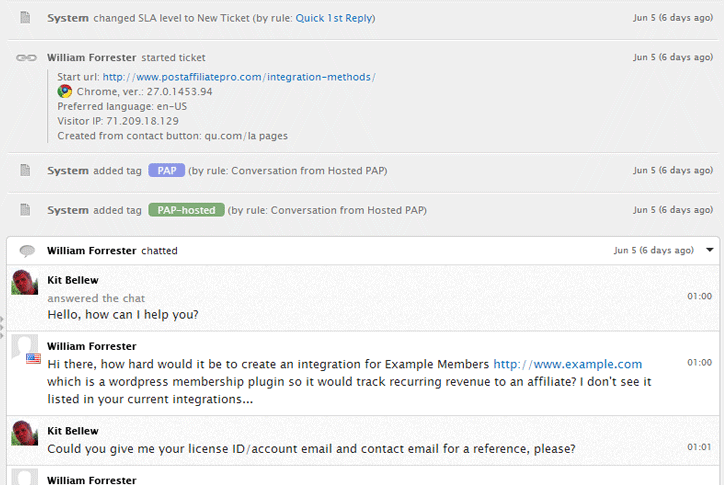Open the Quick 1st Reply rule link
The height and width of the screenshot is (485, 724).
(x=335, y=19)
